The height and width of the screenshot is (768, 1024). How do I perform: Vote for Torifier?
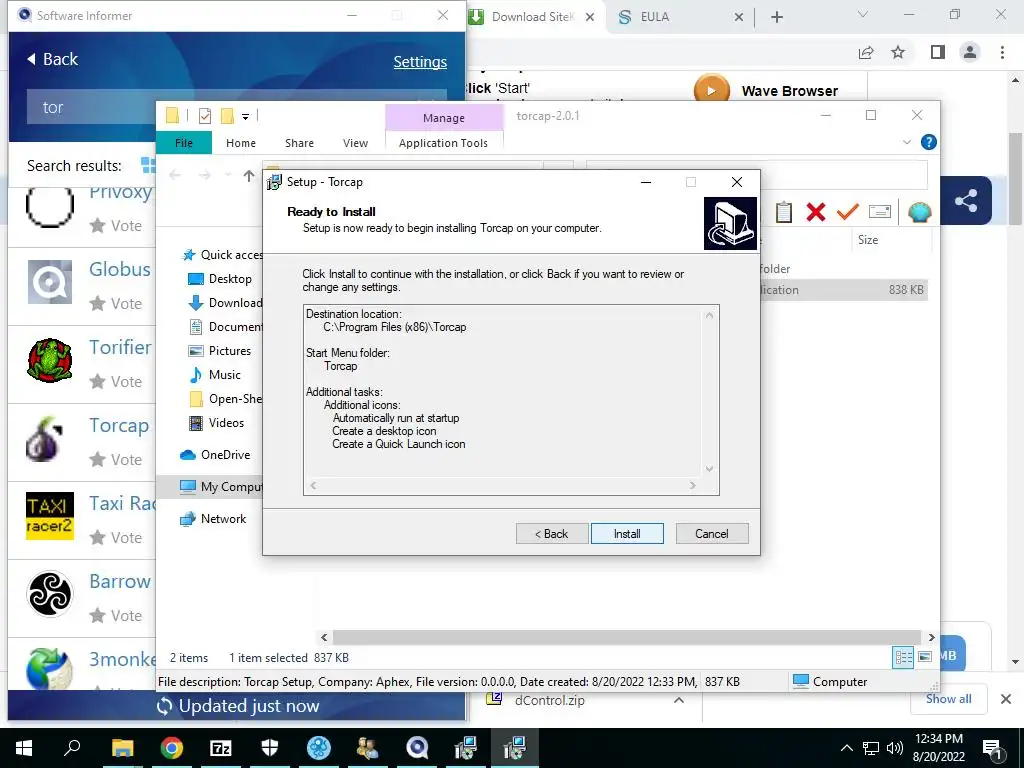(116, 381)
